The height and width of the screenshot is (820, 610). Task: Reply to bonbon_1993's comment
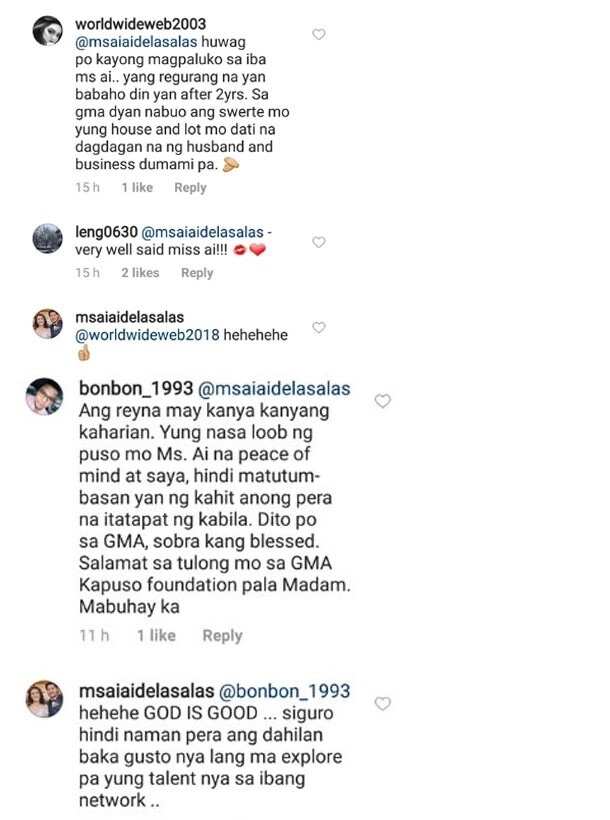[x=222, y=636]
